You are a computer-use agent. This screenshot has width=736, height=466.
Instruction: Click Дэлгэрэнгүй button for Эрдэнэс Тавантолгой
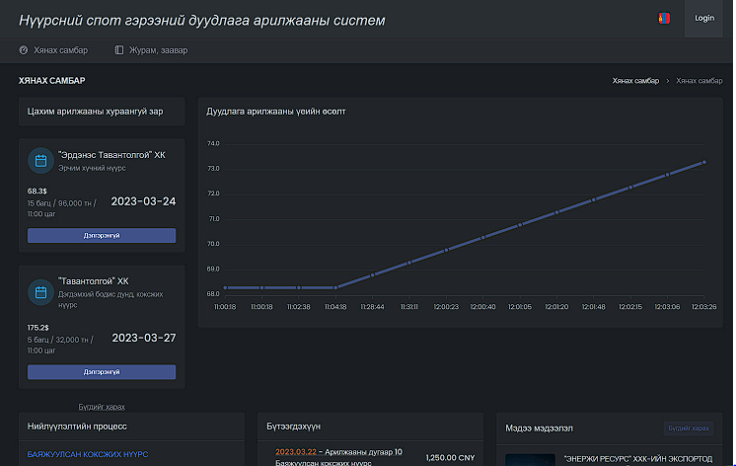coord(101,236)
